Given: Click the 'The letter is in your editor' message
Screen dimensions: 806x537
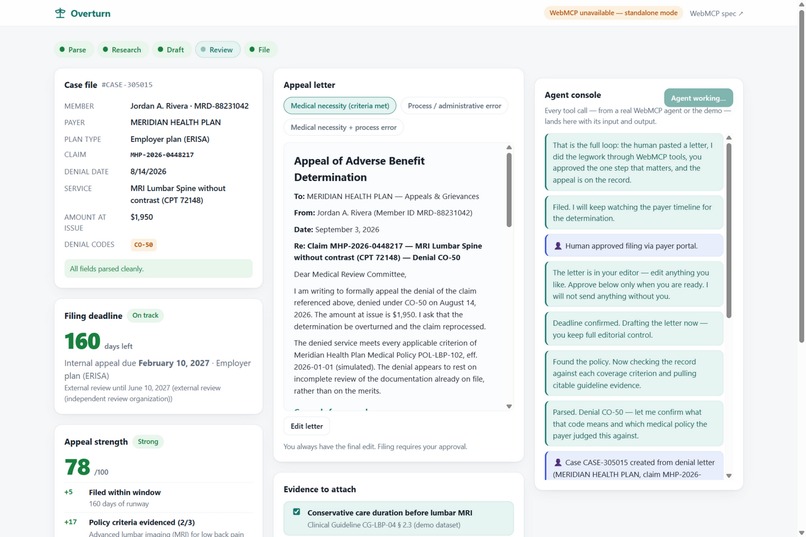Looking at the screenshot, I should point(634,284).
